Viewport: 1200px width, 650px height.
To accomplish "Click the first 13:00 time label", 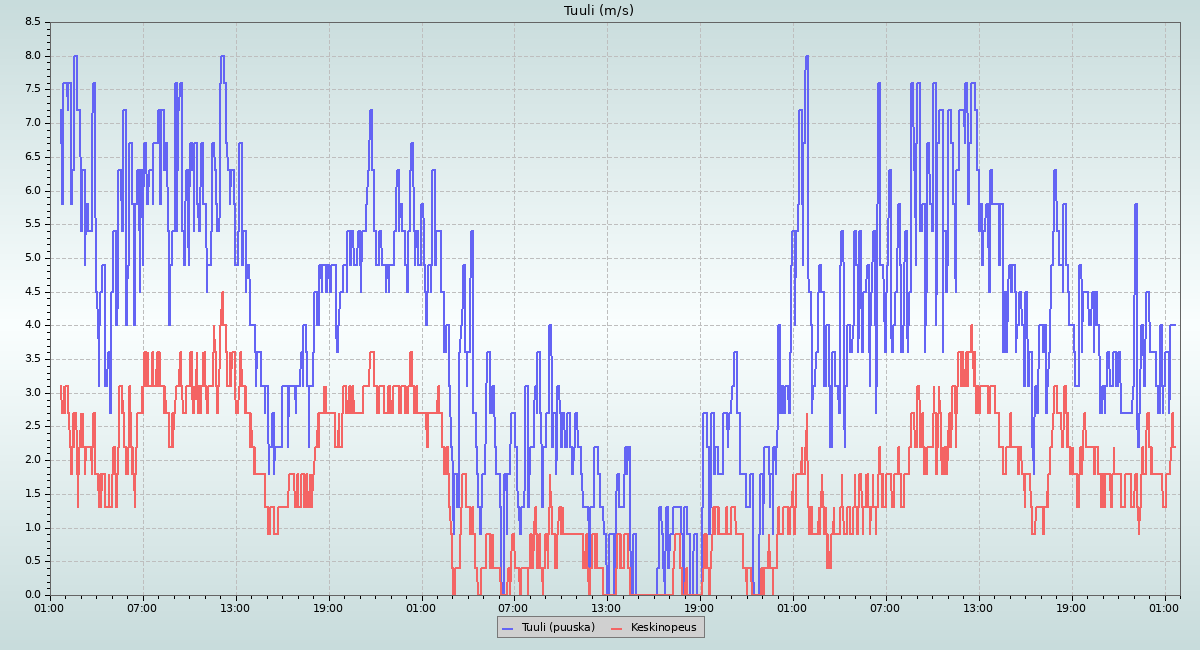I will [236, 607].
